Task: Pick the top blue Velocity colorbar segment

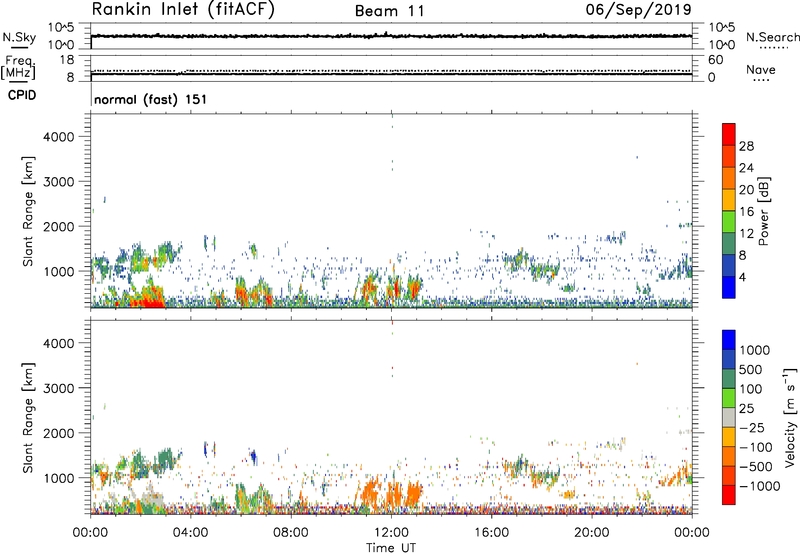Action: point(729,340)
